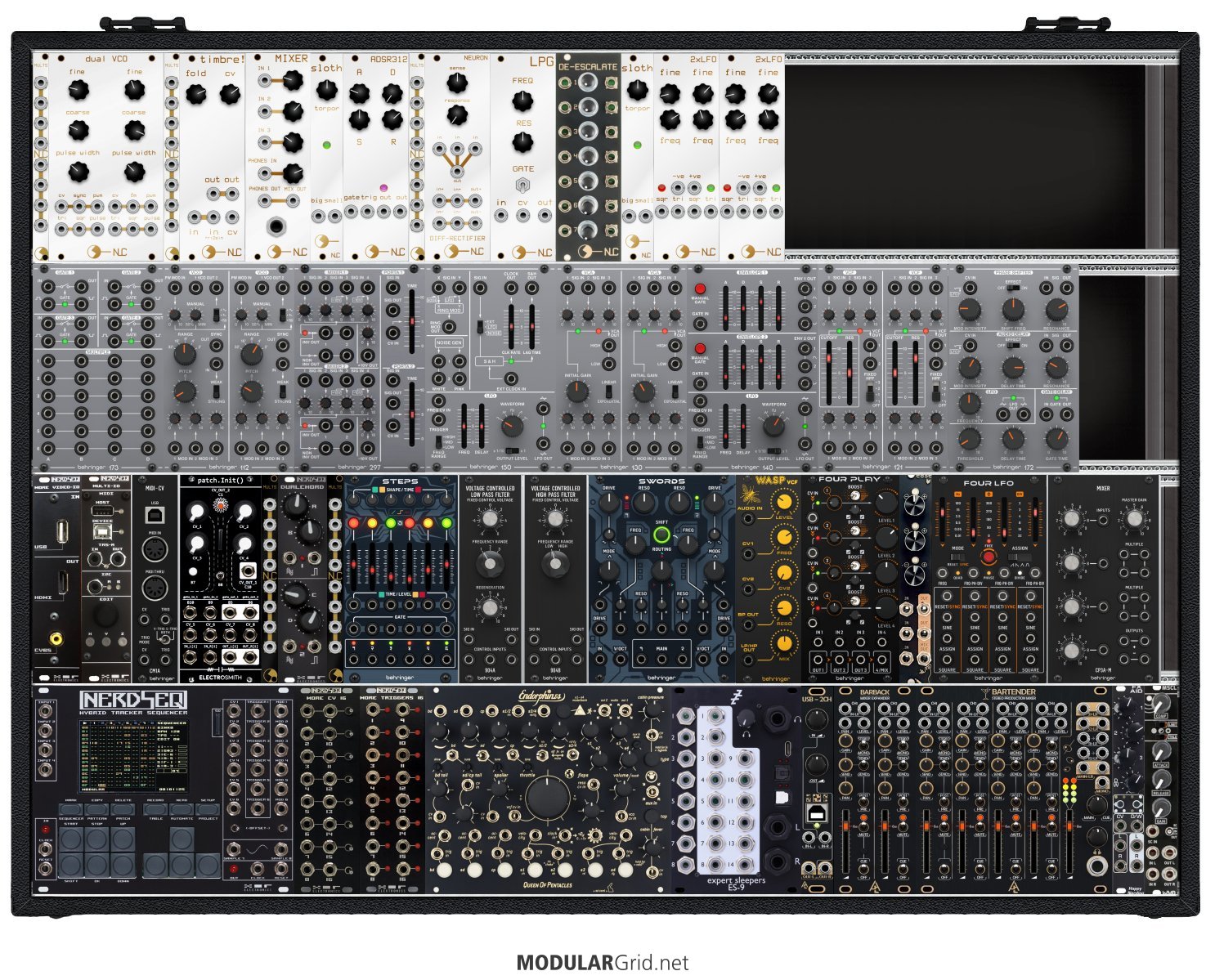
Task: Click the RES knob on LPG
Action: 522,142
